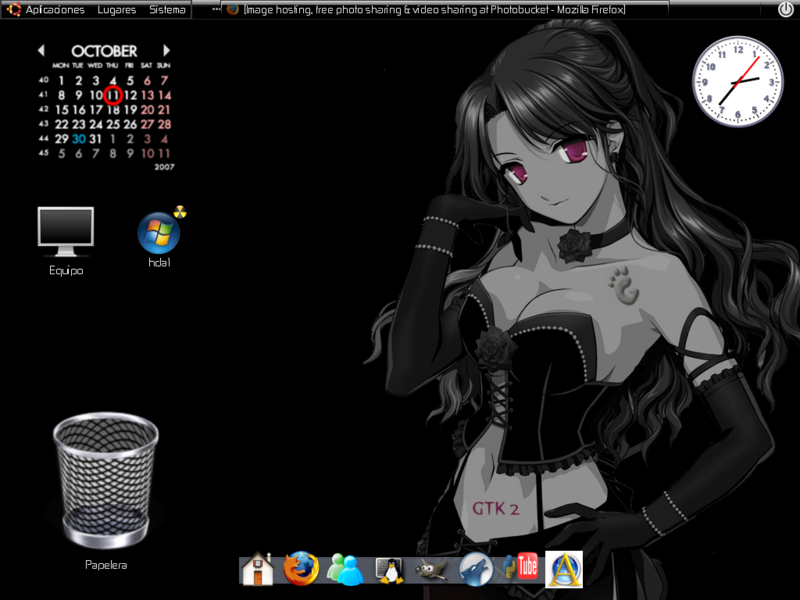Open the Tux penguin terminal dock icon
Image resolution: width=800 pixels, height=600 pixels.
point(388,568)
